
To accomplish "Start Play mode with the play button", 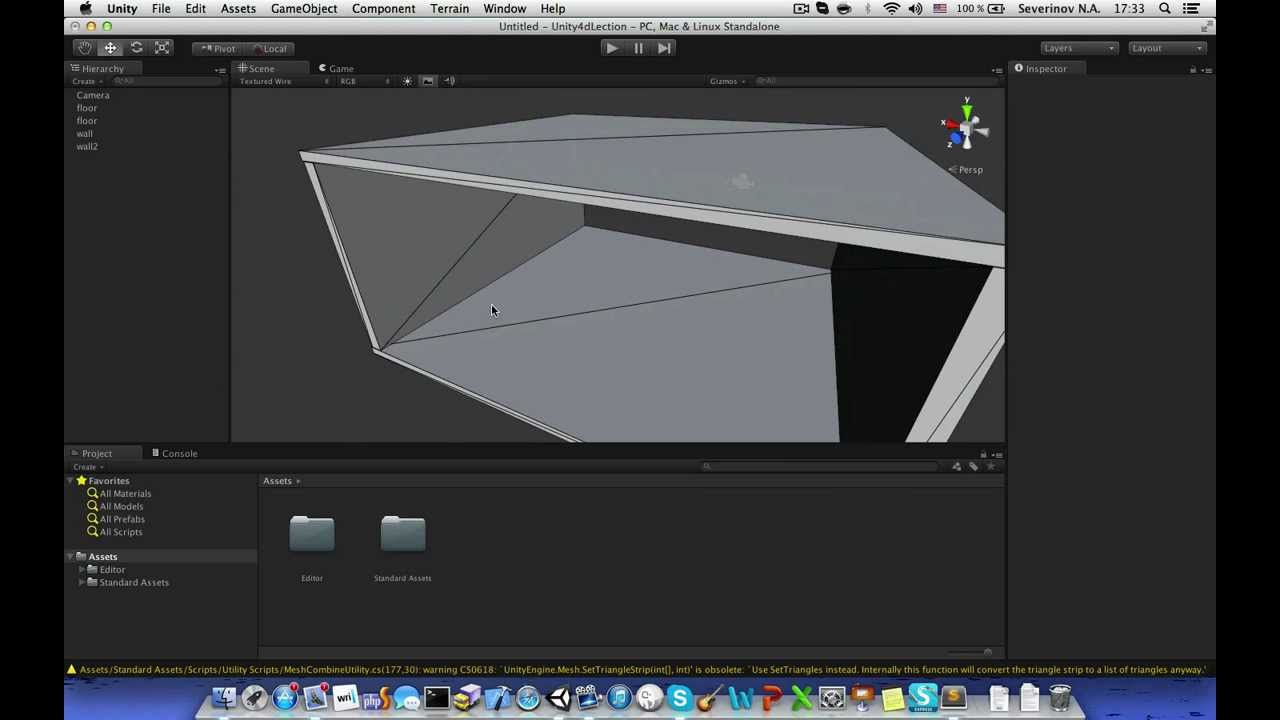I will pos(611,48).
